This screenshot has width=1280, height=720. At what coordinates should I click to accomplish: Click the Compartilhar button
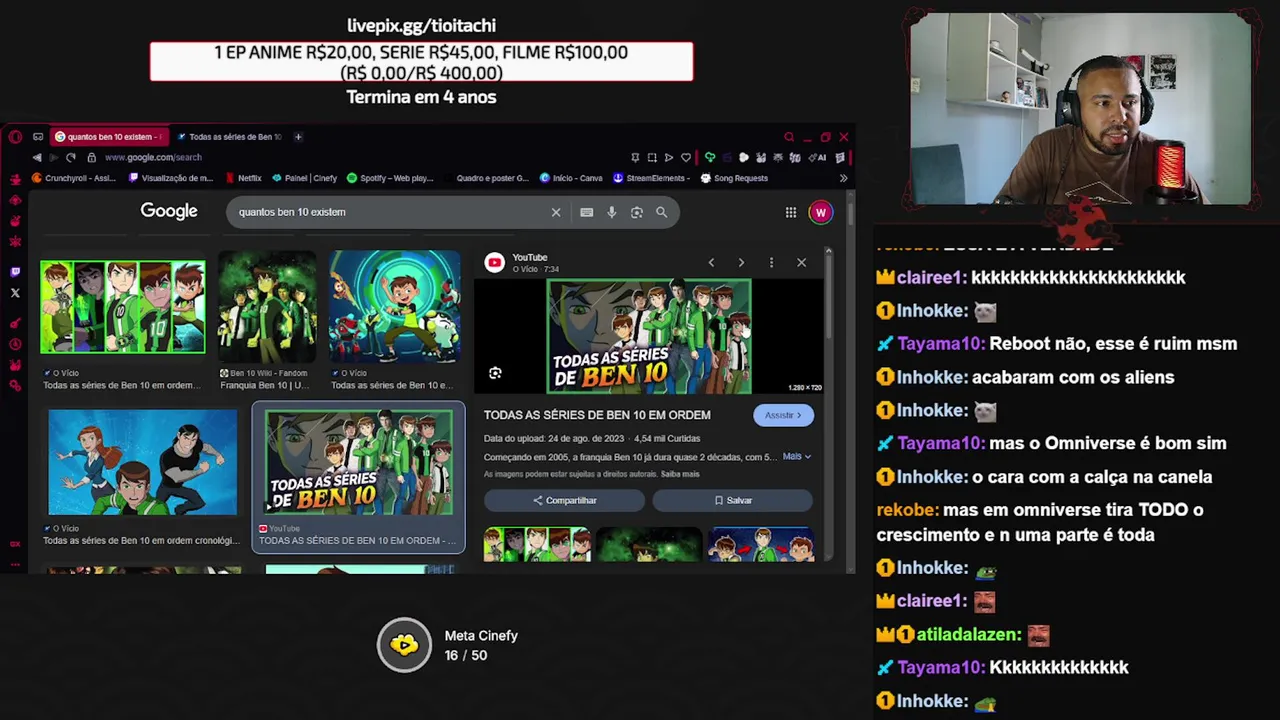click(x=565, y=500)
